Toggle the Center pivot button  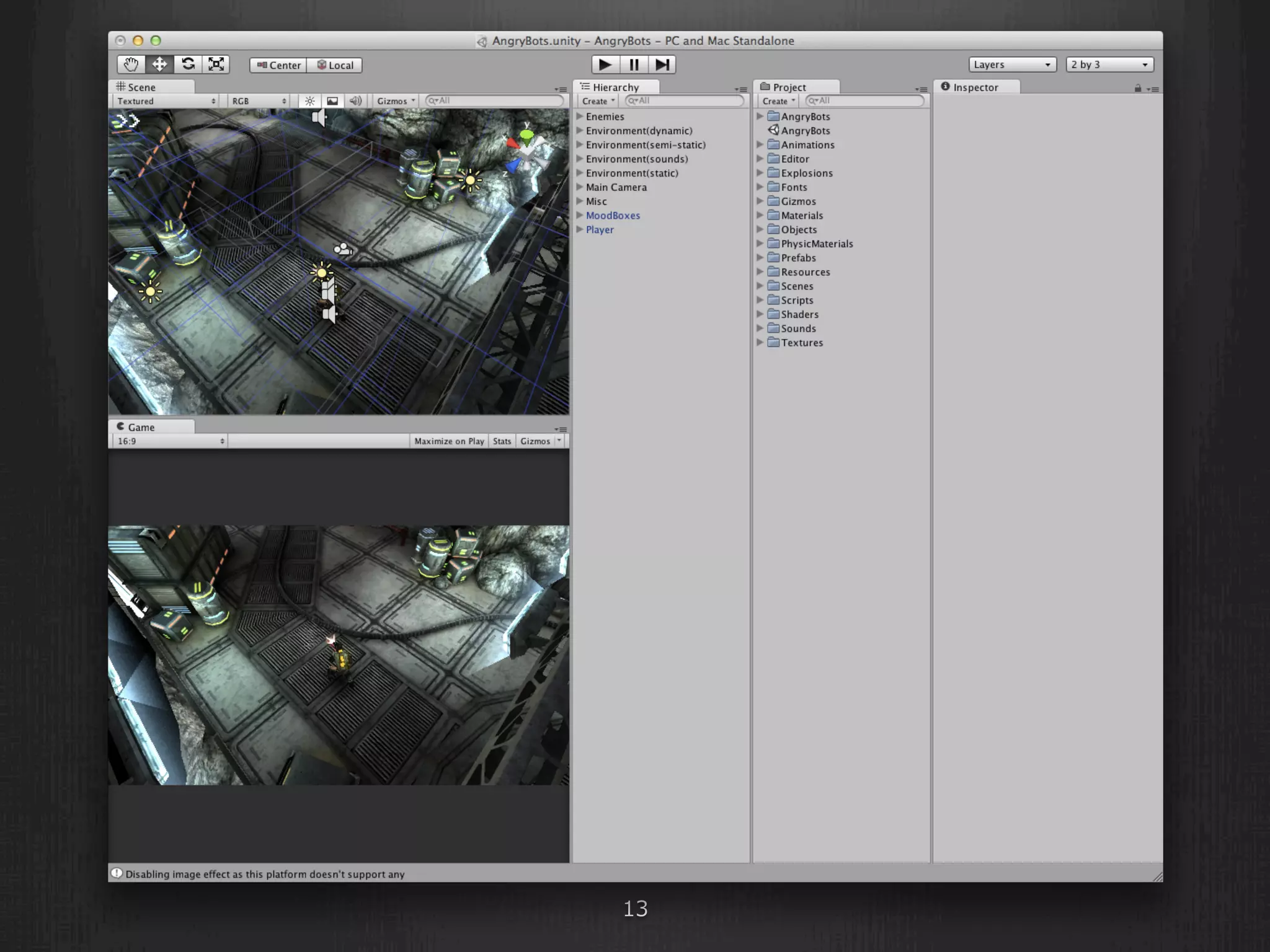coord(278,65)
